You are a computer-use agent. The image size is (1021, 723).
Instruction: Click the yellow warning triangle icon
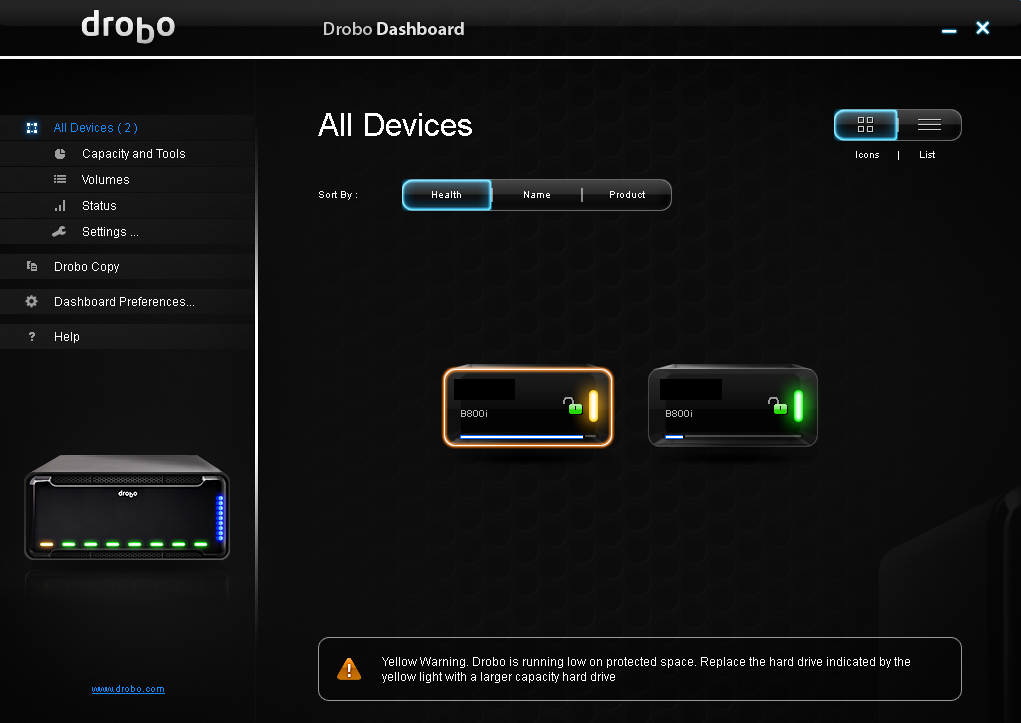349,669
